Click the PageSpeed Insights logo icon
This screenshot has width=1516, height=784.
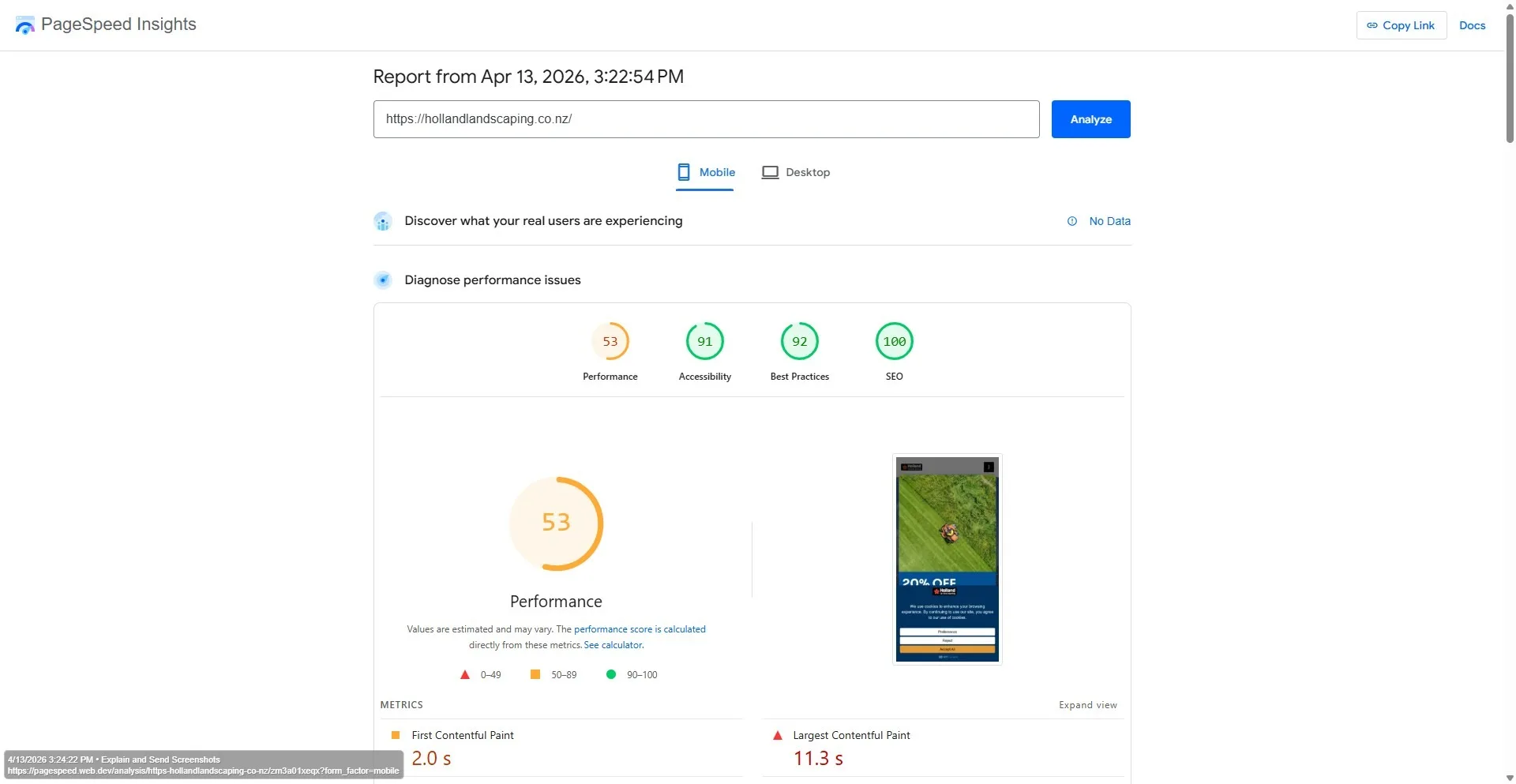[25, 25]
